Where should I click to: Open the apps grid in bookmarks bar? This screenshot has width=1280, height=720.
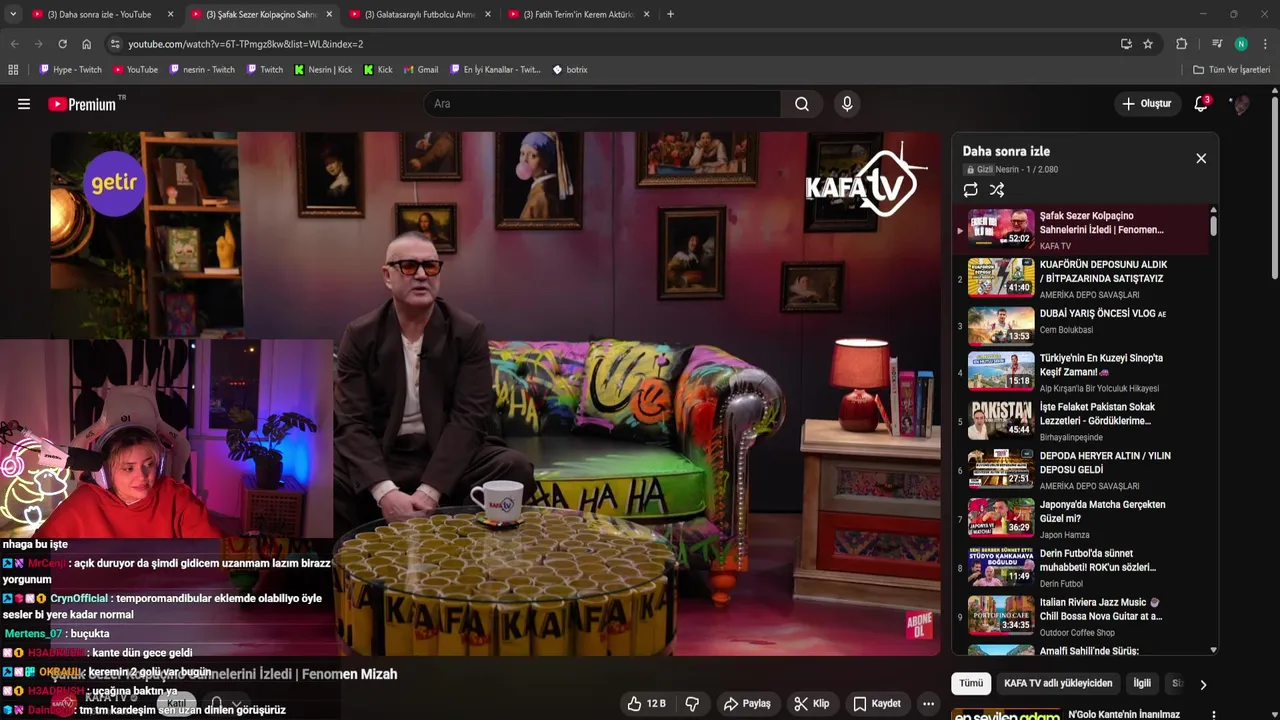(x=13, y=70)
